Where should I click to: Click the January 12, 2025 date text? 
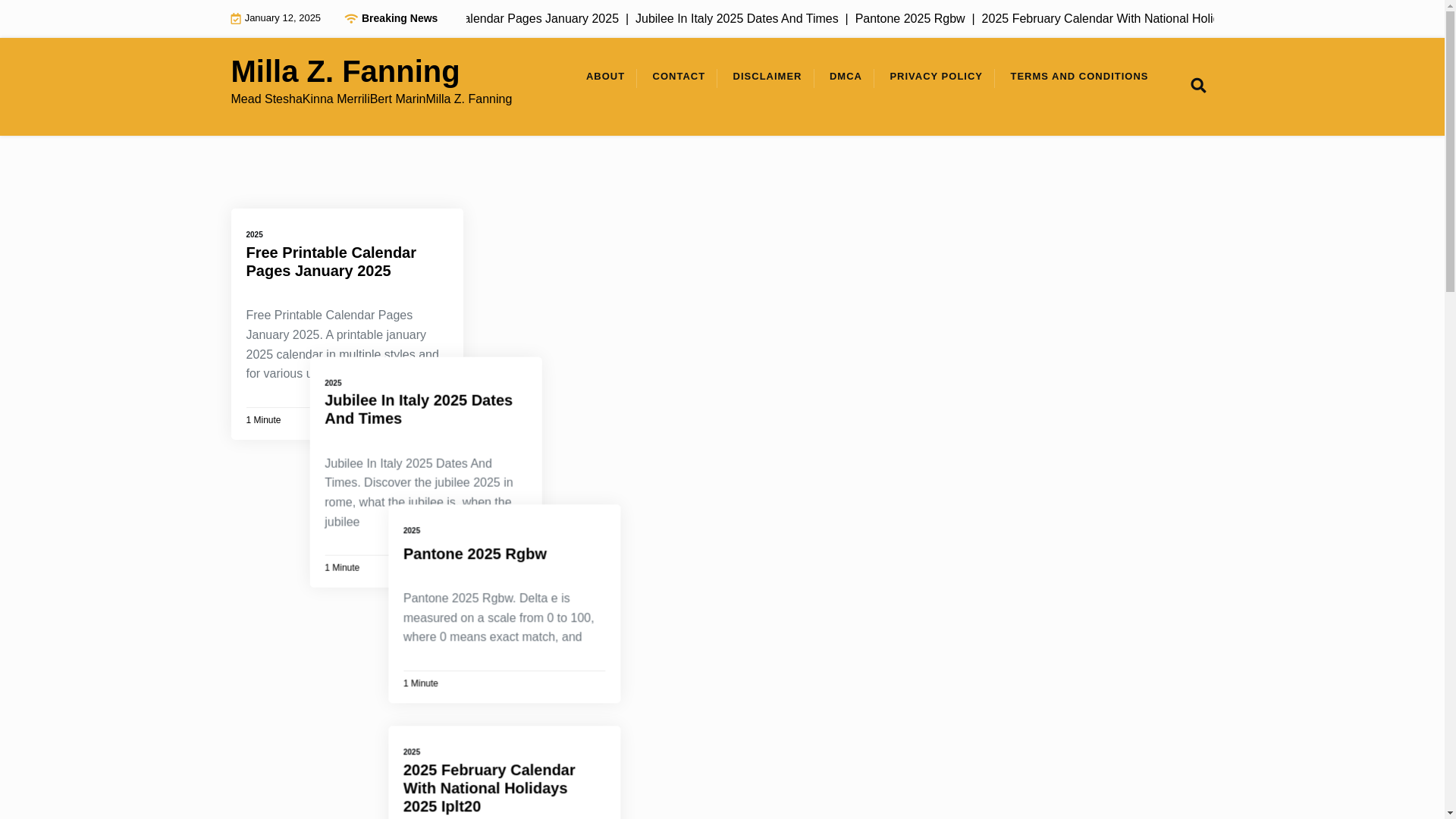coord(282,18)
